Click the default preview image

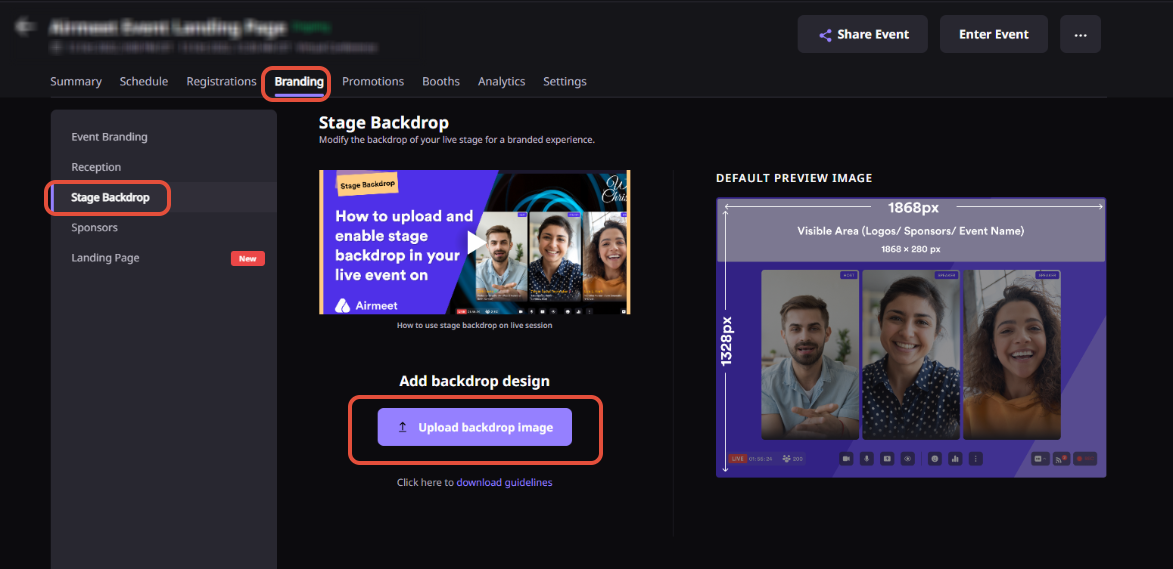coord(911,337)
